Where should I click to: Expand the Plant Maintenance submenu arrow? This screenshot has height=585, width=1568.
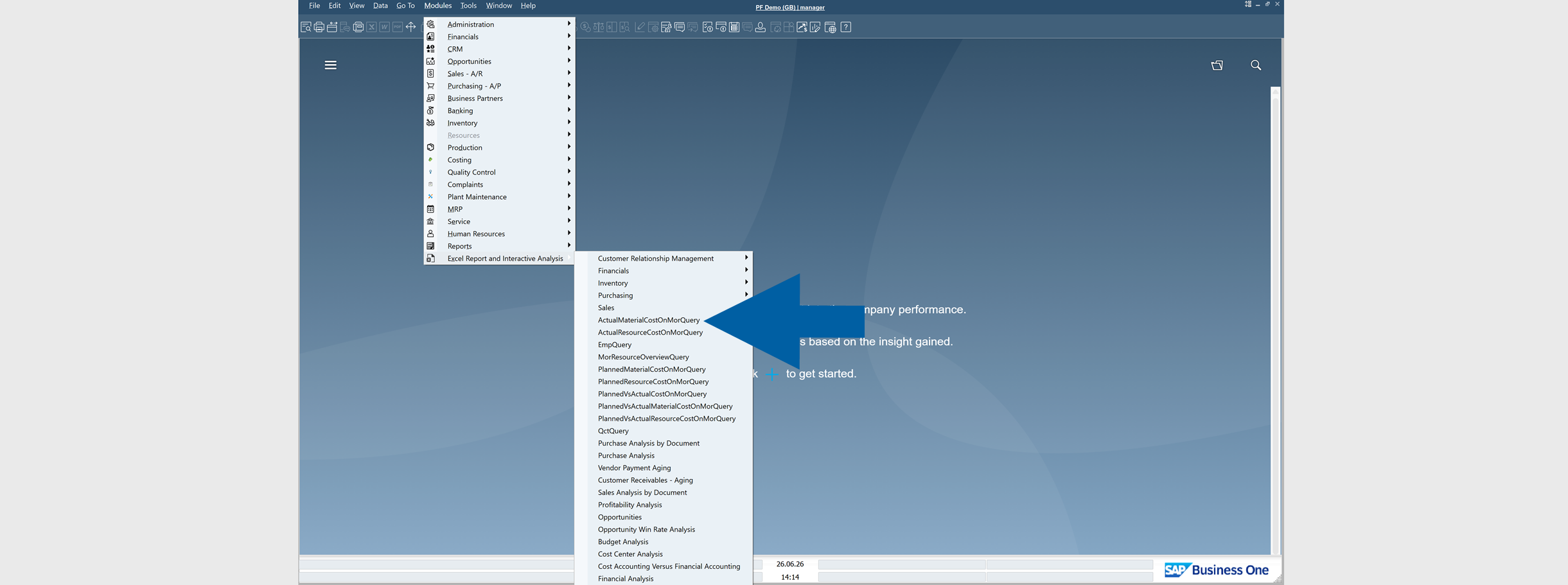[x=569, y=196]
